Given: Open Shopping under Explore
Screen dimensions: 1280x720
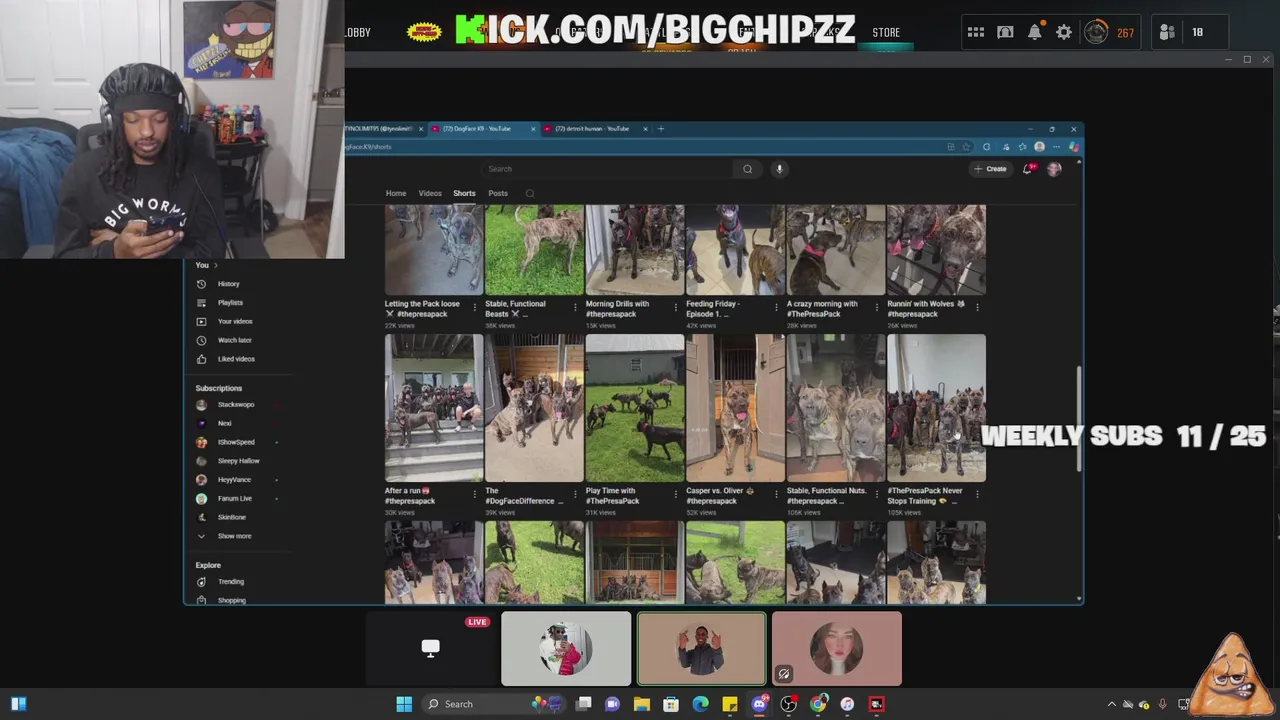Looking at the screenshot, I should coord(231,600).
